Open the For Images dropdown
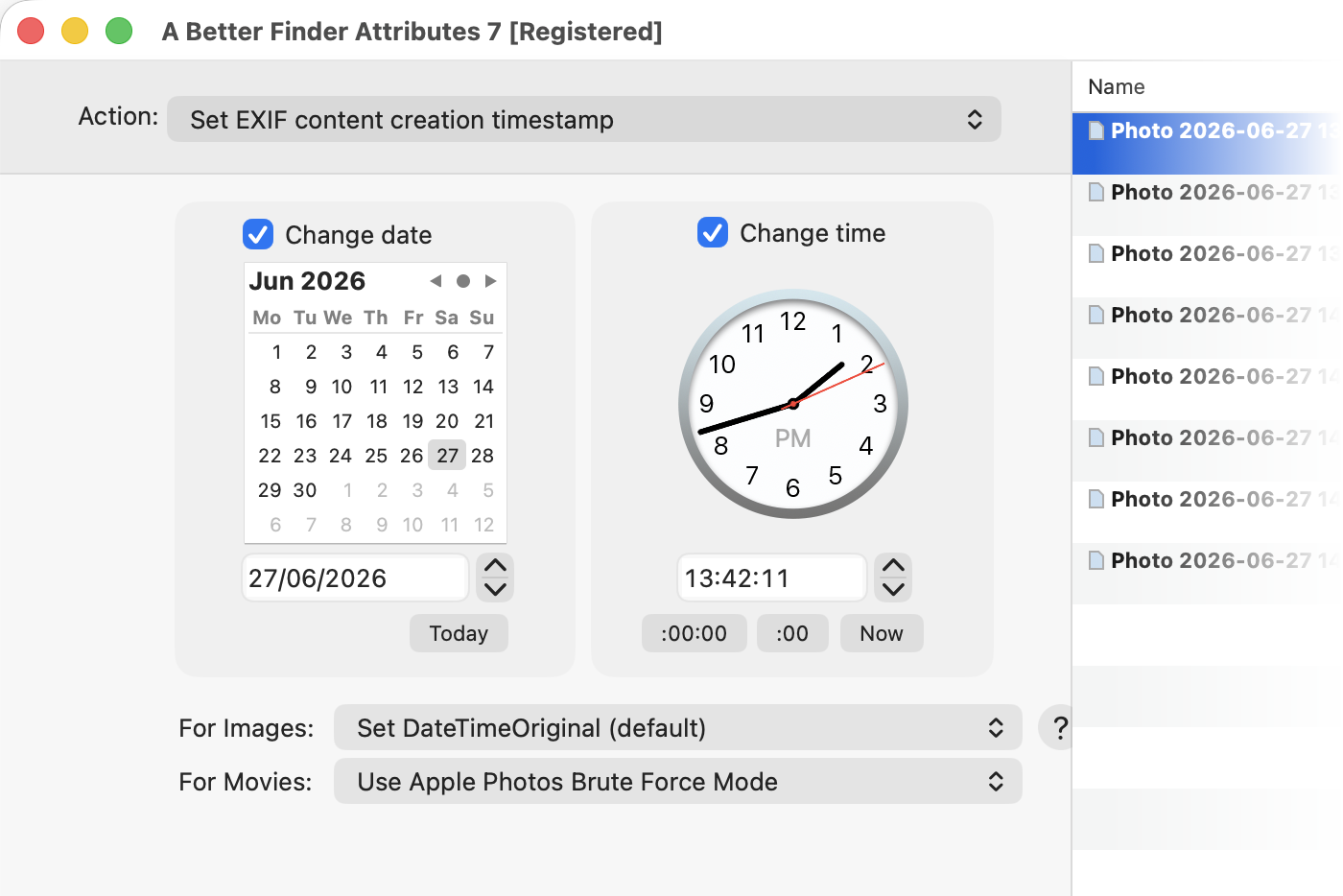This screenshot has width=1343, height=896. tap(678, 727)
